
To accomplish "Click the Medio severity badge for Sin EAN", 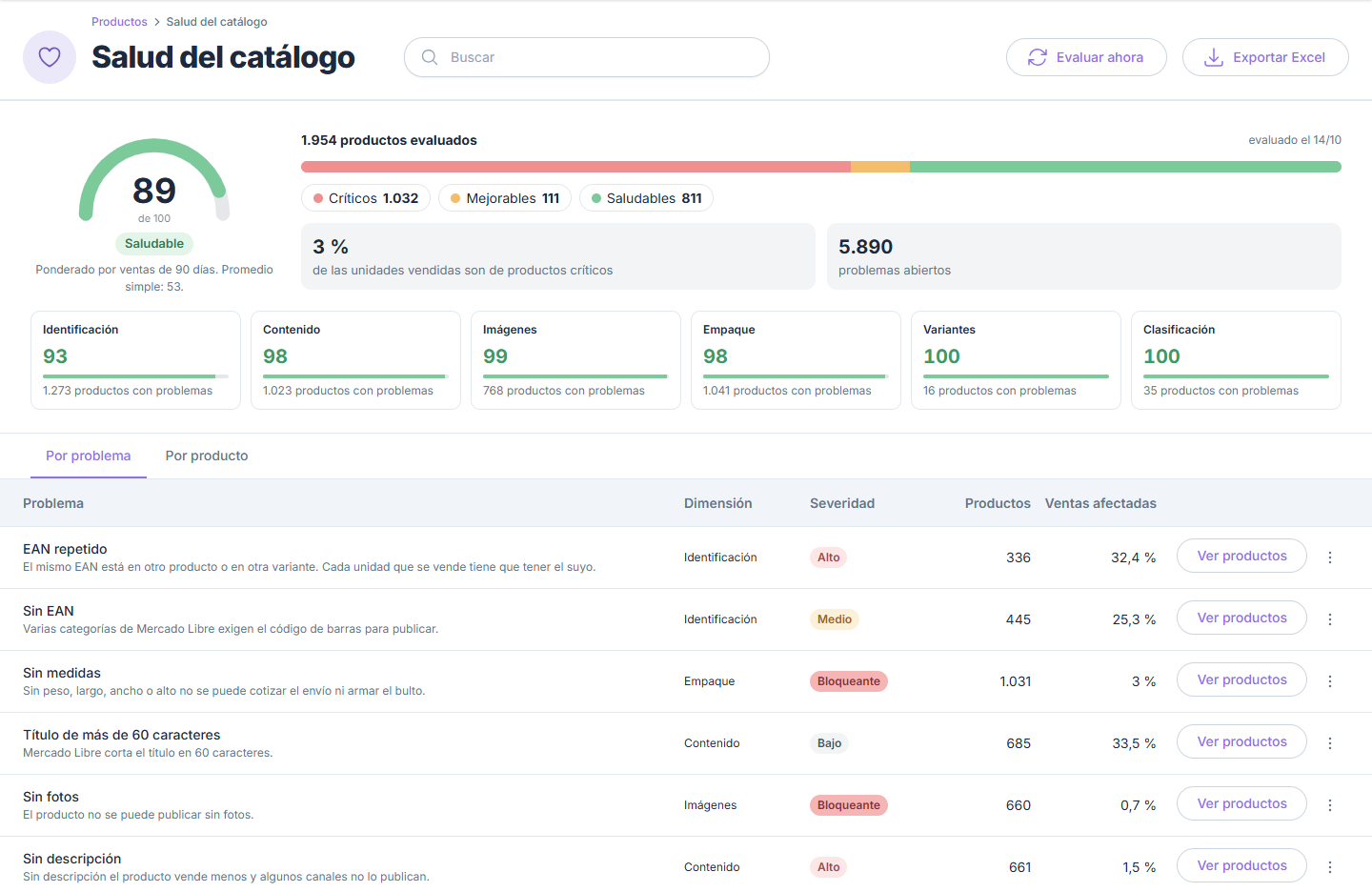I will [835, 619].
